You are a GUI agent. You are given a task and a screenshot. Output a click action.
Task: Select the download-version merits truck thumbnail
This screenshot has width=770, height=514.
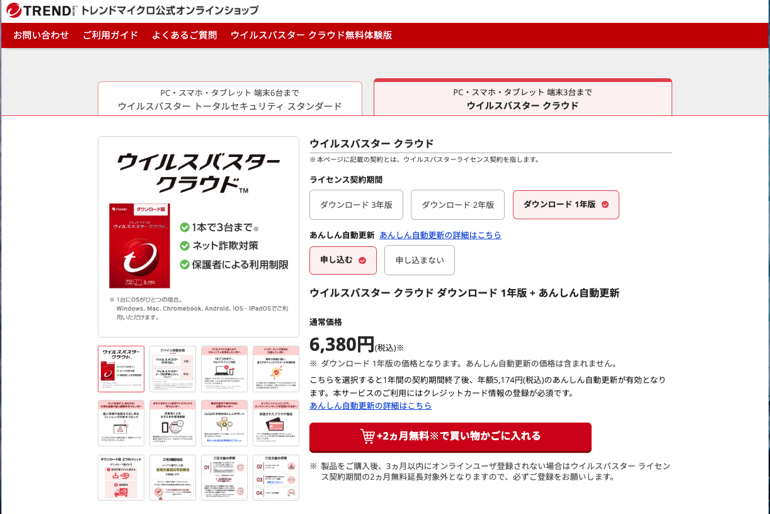pyautogui.click(x=121, y=478)
